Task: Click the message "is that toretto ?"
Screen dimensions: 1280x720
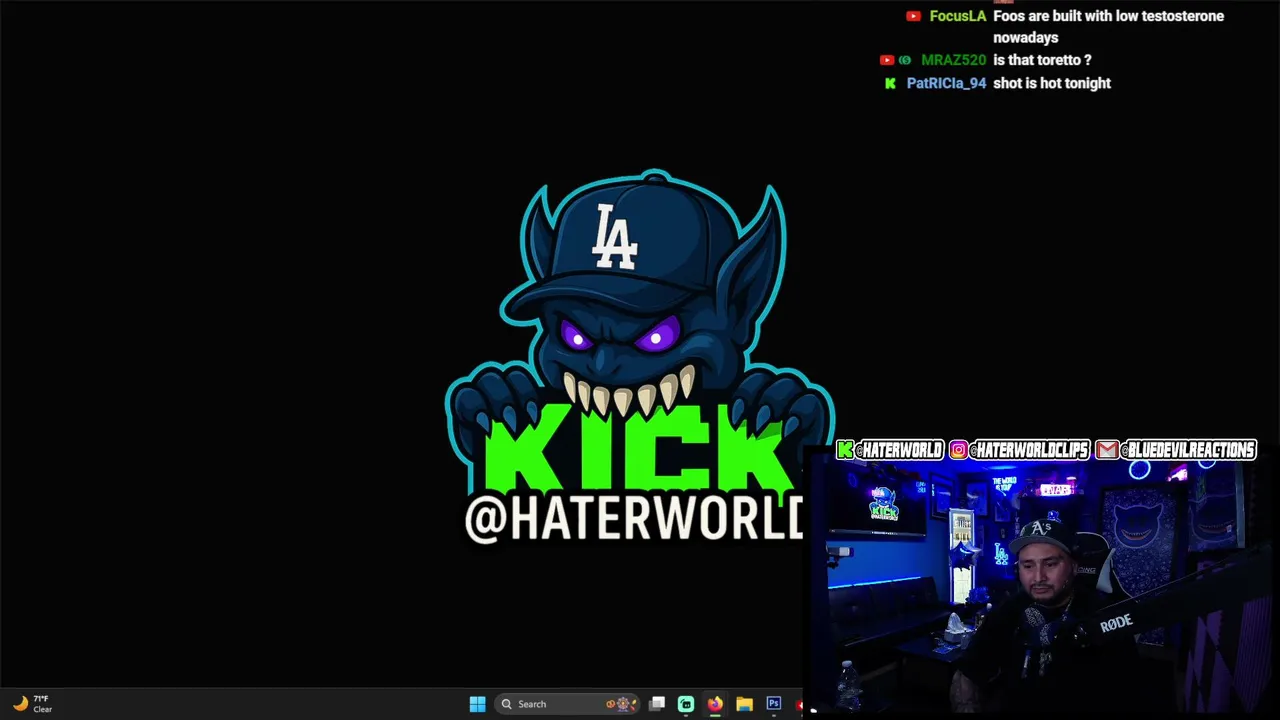Action: pos(1042,60)
